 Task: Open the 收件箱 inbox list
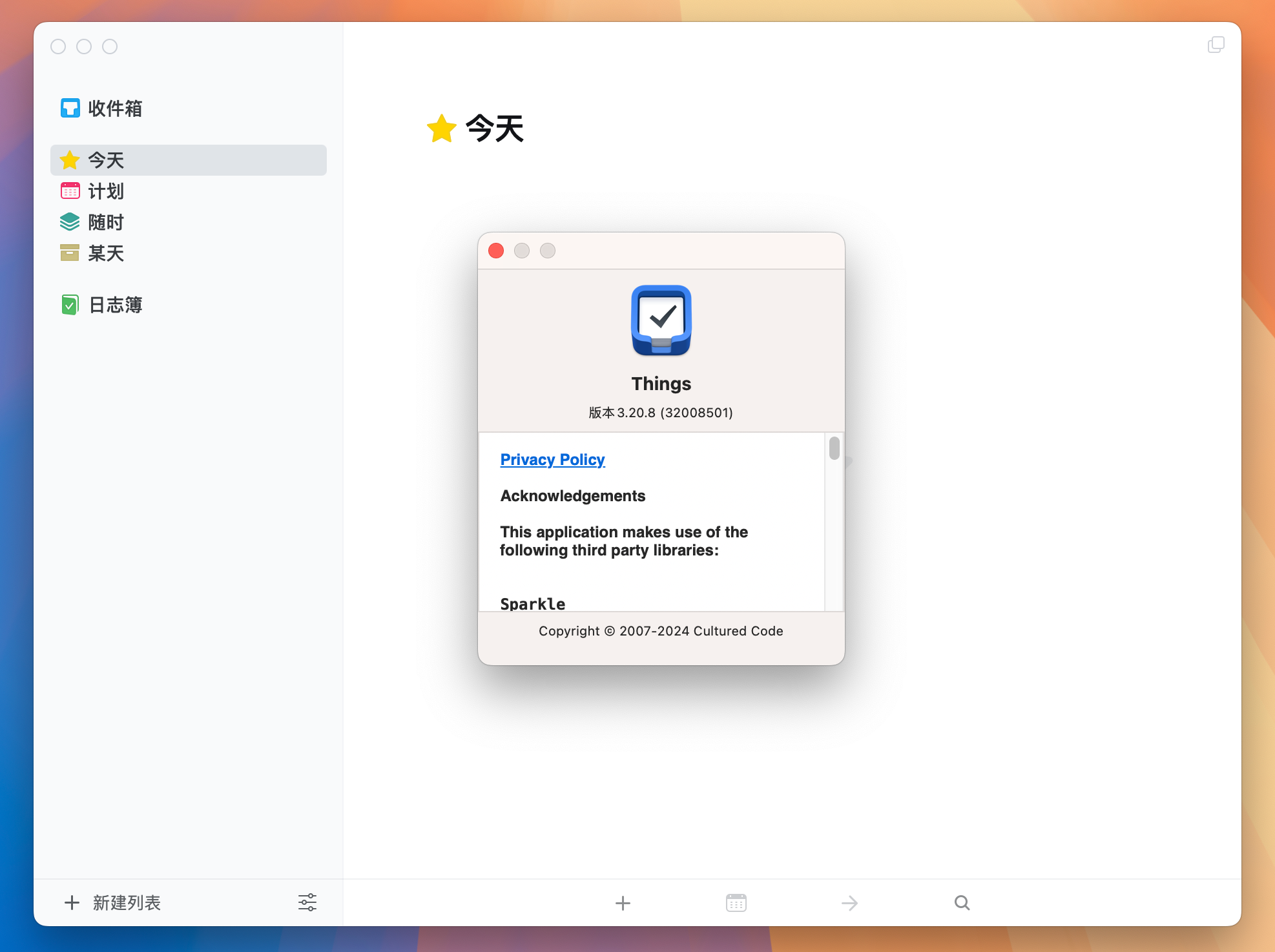(x=188, y=109)
